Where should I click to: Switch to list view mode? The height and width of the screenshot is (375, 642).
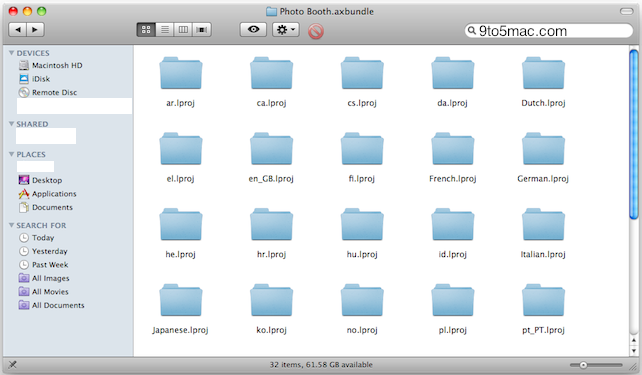(165, 29)
